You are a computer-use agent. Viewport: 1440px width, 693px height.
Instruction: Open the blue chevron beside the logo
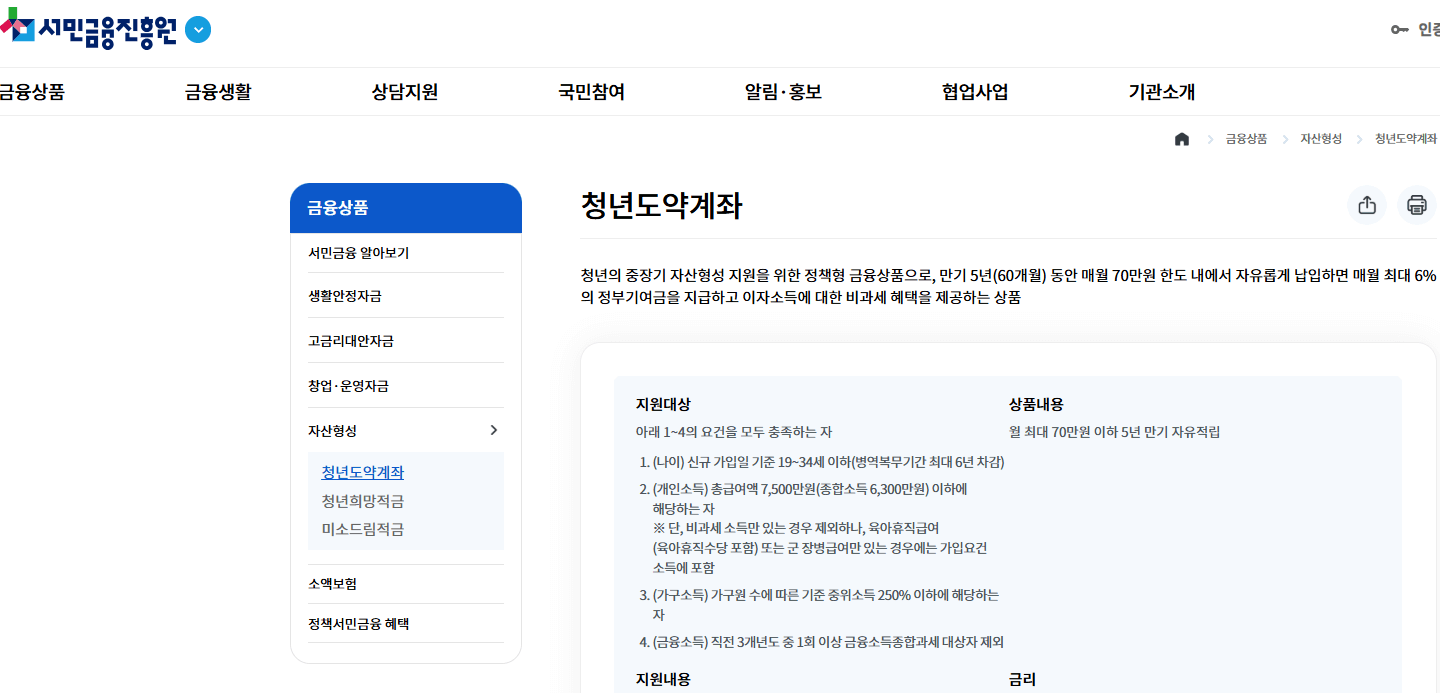(197, 30)
